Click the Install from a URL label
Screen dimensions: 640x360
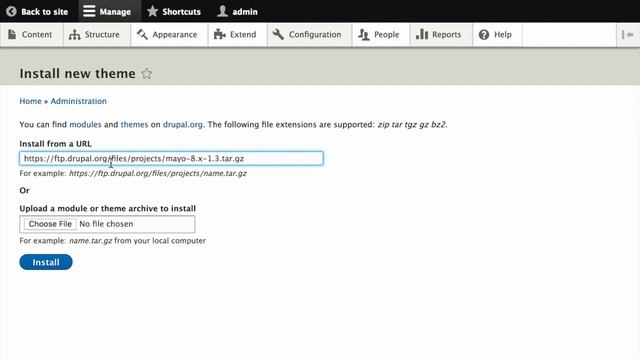(56, 144)
